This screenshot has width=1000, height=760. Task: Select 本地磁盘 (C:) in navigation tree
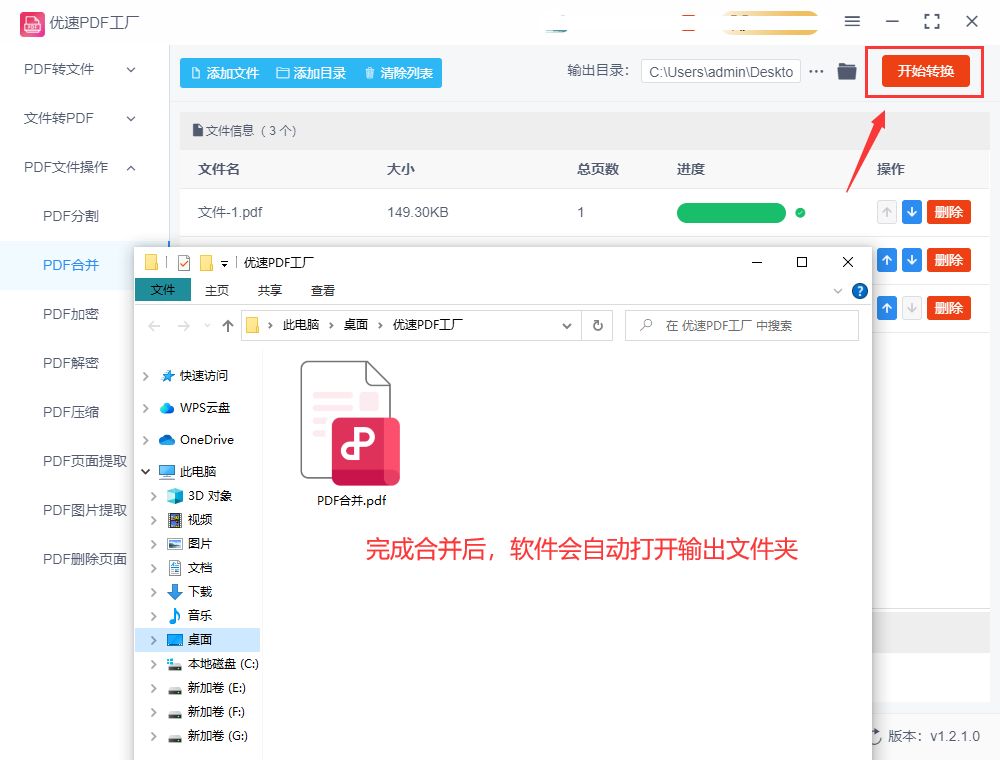[x=223, y=664]
